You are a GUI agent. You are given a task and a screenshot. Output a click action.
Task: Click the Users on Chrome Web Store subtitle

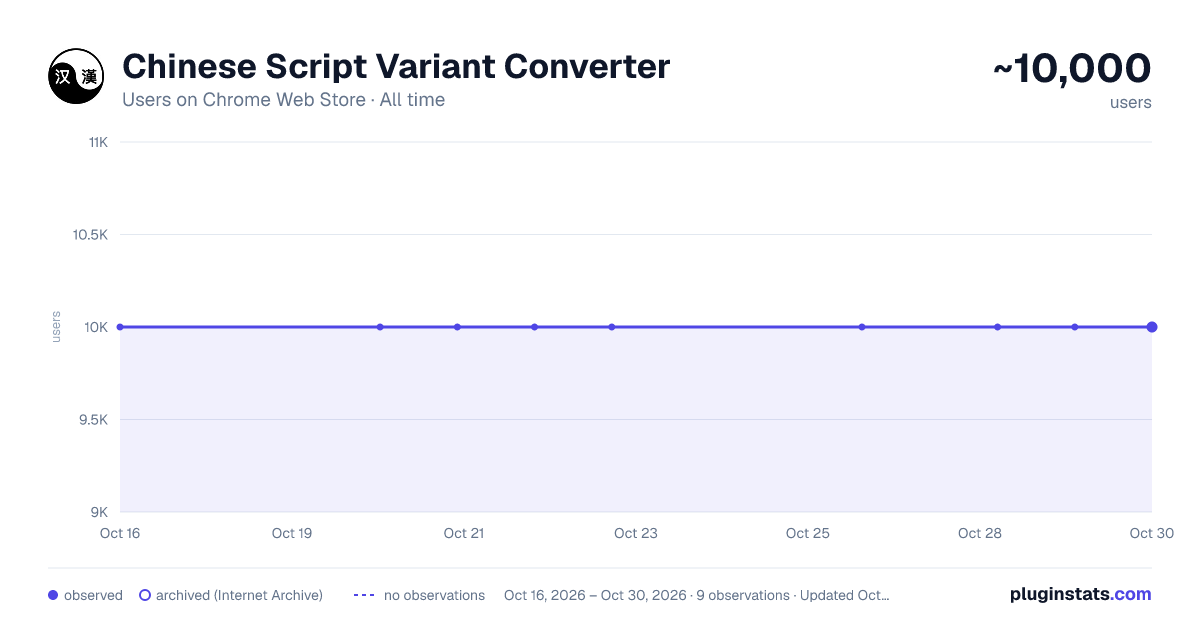point(283,100)
